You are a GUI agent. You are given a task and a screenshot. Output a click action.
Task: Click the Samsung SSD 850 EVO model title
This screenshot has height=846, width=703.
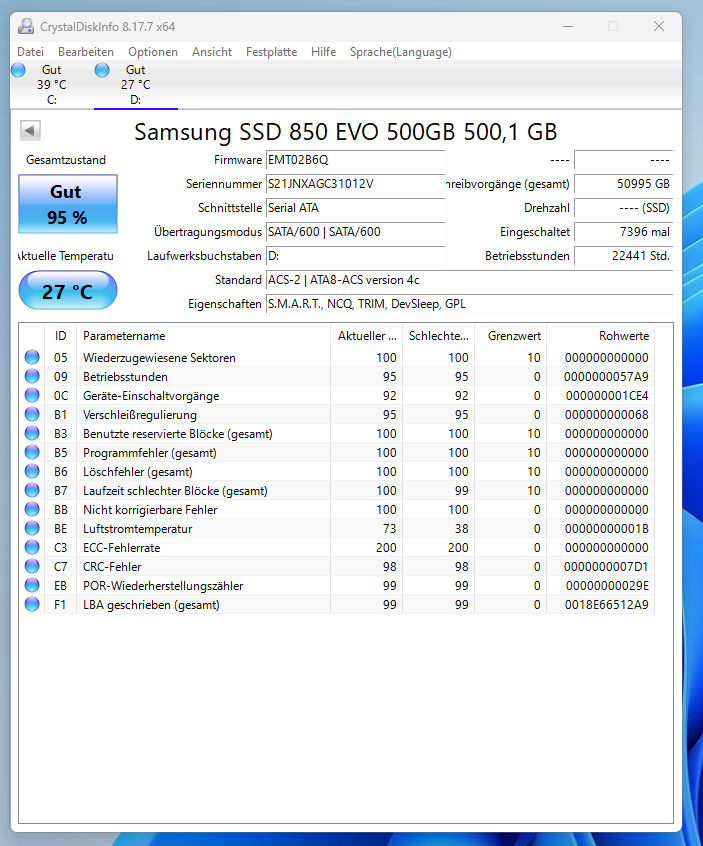click(x=345, y=132)
